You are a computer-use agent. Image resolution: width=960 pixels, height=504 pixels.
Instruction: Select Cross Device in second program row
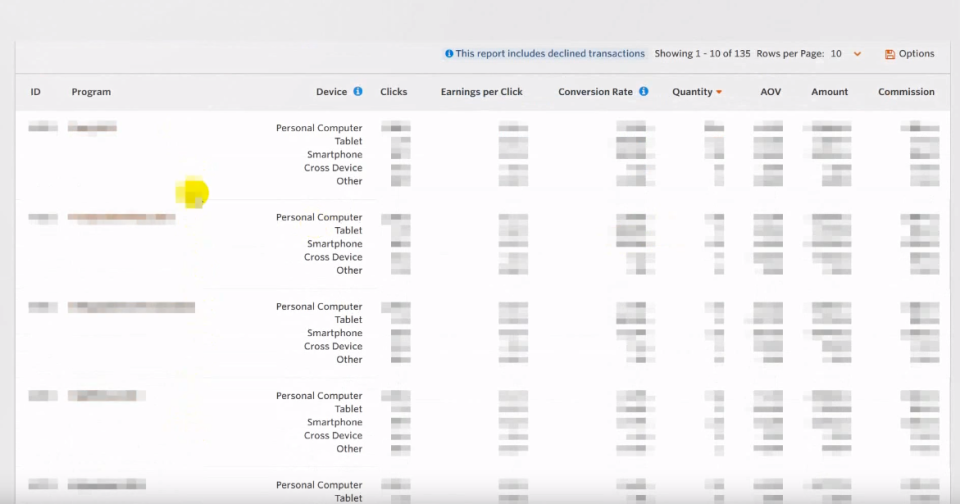(x=333, y=257)
